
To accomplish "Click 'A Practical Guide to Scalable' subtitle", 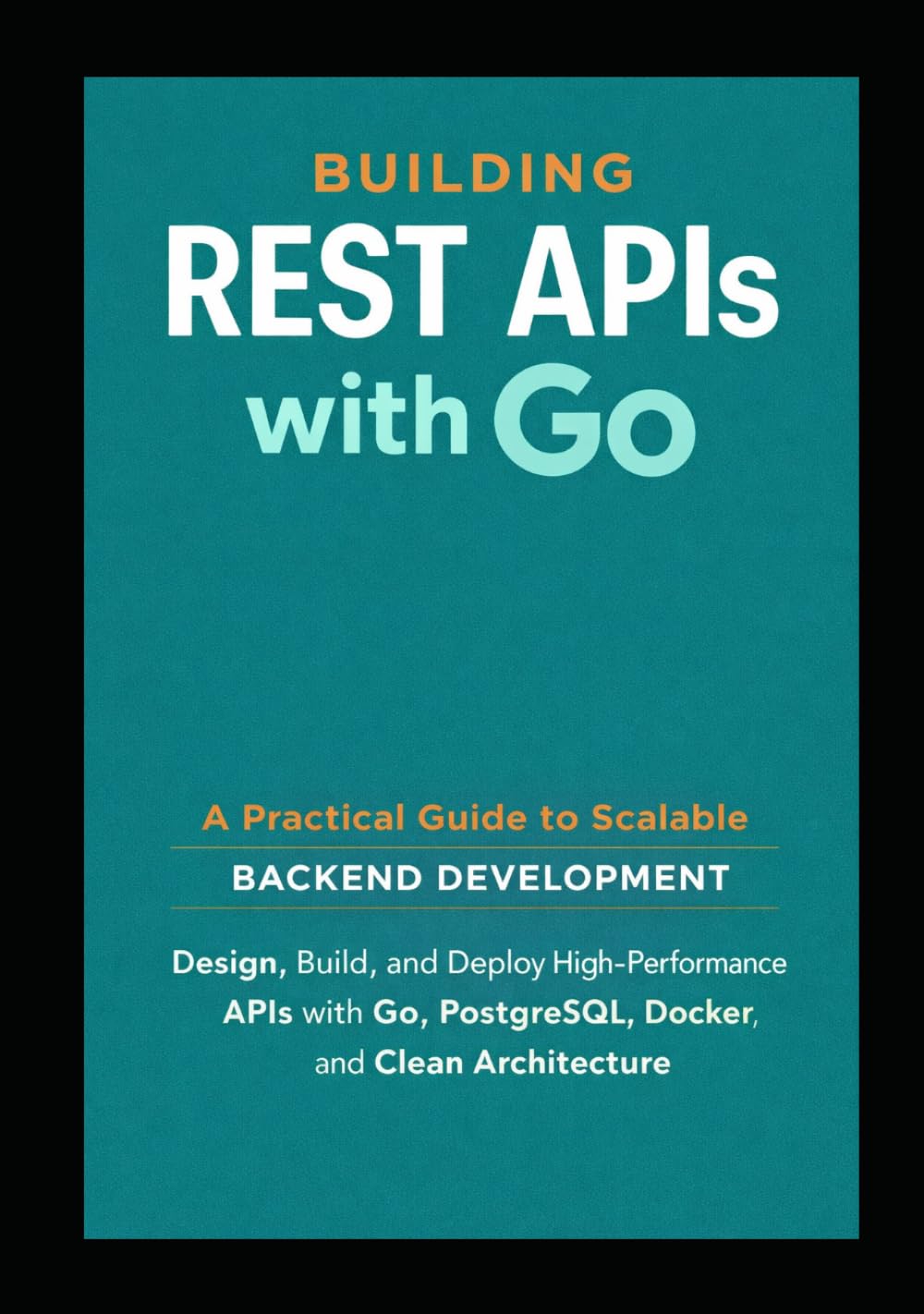I will click(475, 818).
